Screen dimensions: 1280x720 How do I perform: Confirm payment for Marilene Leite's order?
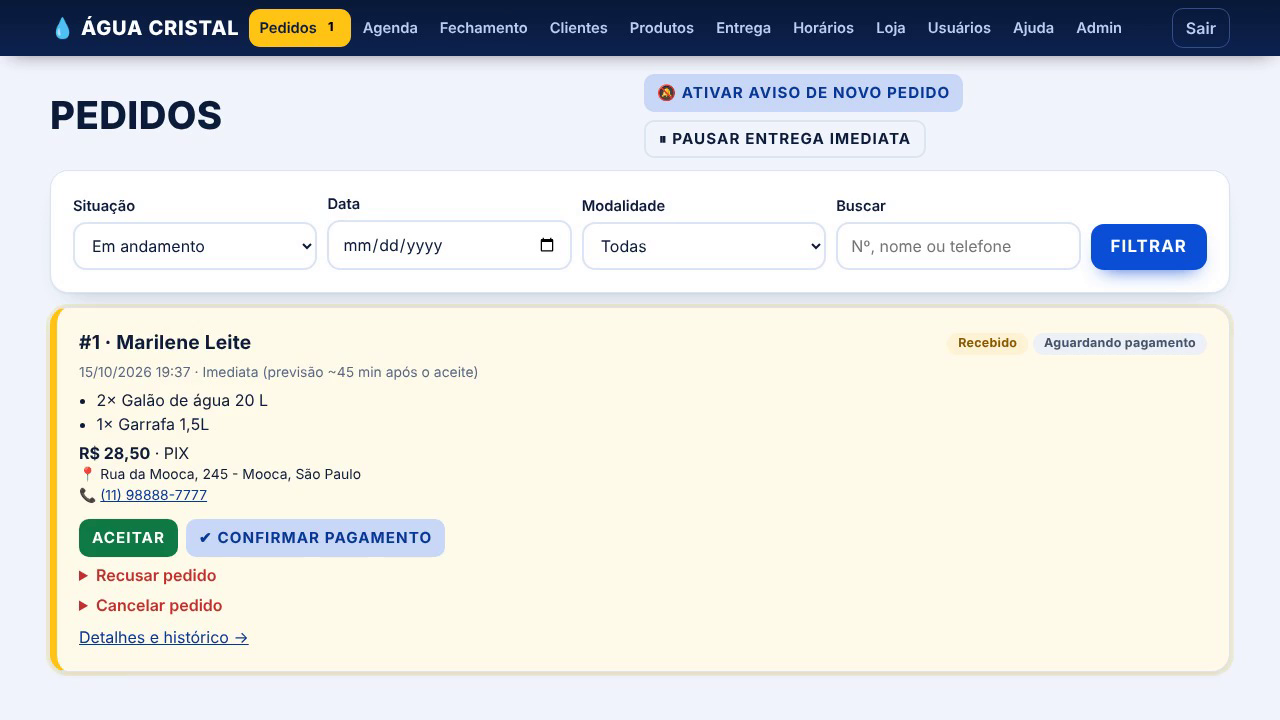pos(315,538)
